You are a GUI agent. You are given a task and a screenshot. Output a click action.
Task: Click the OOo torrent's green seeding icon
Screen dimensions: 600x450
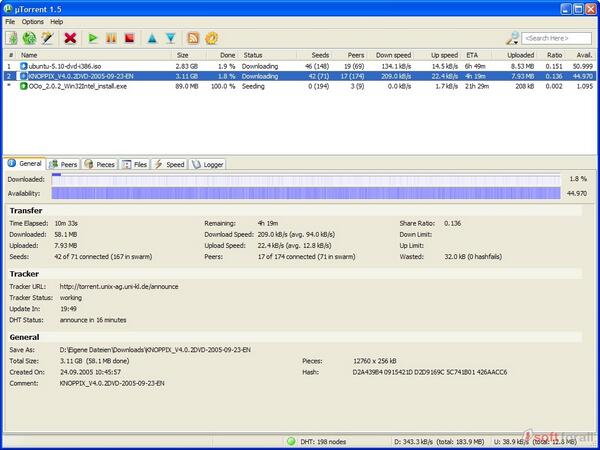24,86
